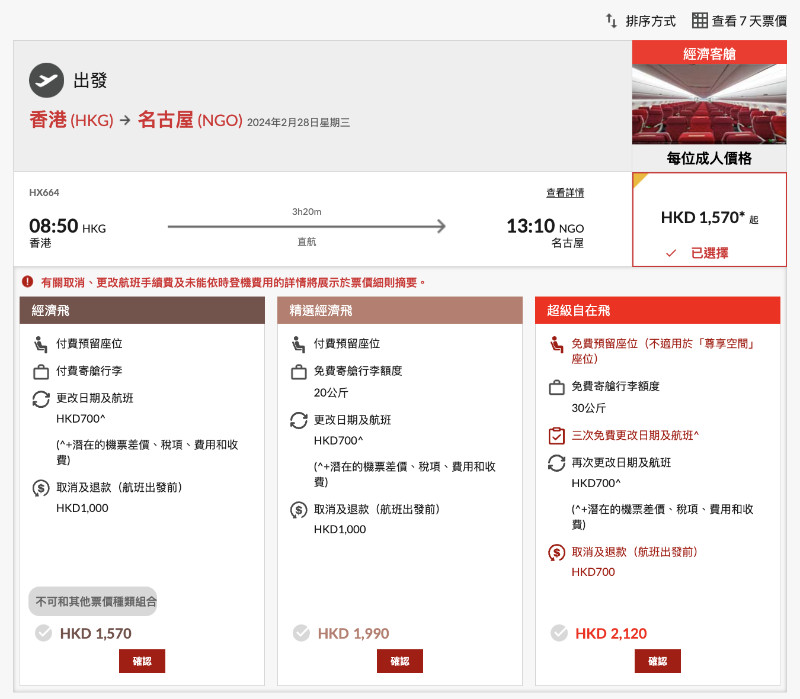Select the 經濟客艙 cabin tab header

click(x=709, y=53)
